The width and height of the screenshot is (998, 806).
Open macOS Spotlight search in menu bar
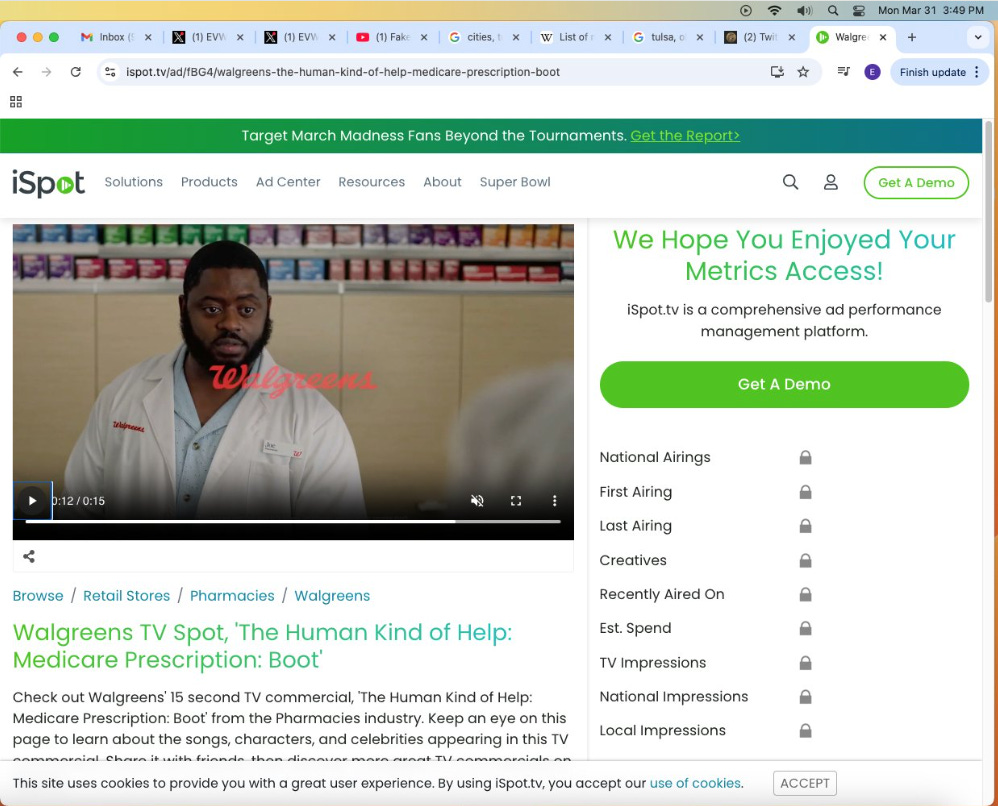[833, 10]
